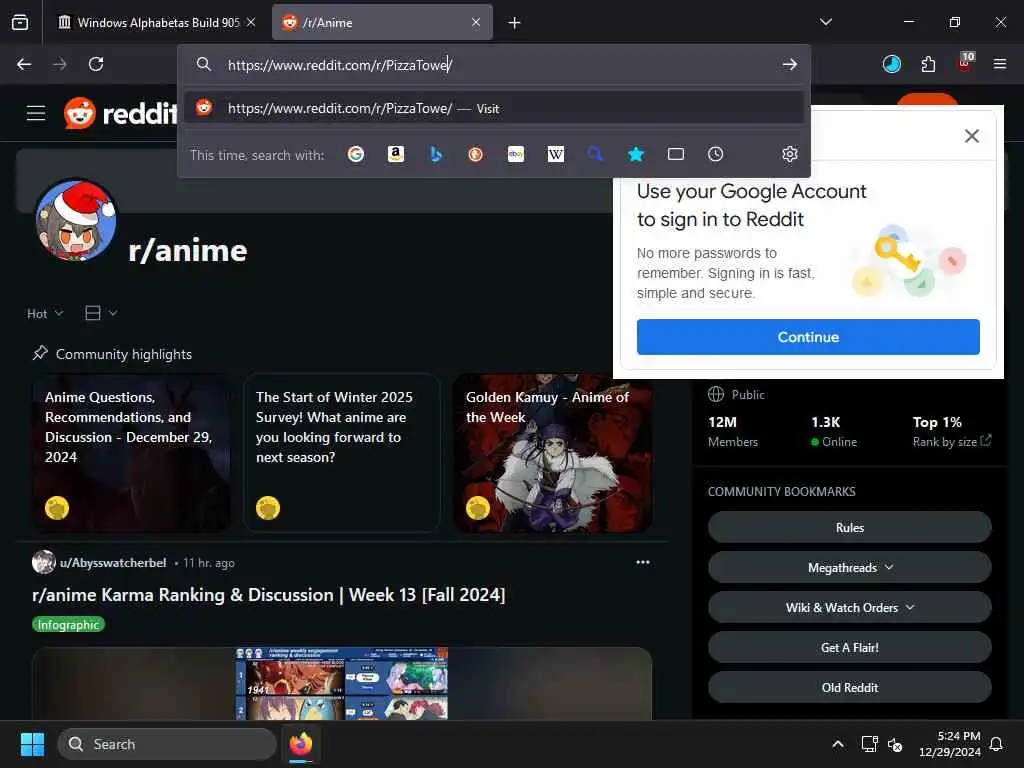Open Firefox extensions puzzle icon
Screen dimensions: 1024x768
click(928, 64)
